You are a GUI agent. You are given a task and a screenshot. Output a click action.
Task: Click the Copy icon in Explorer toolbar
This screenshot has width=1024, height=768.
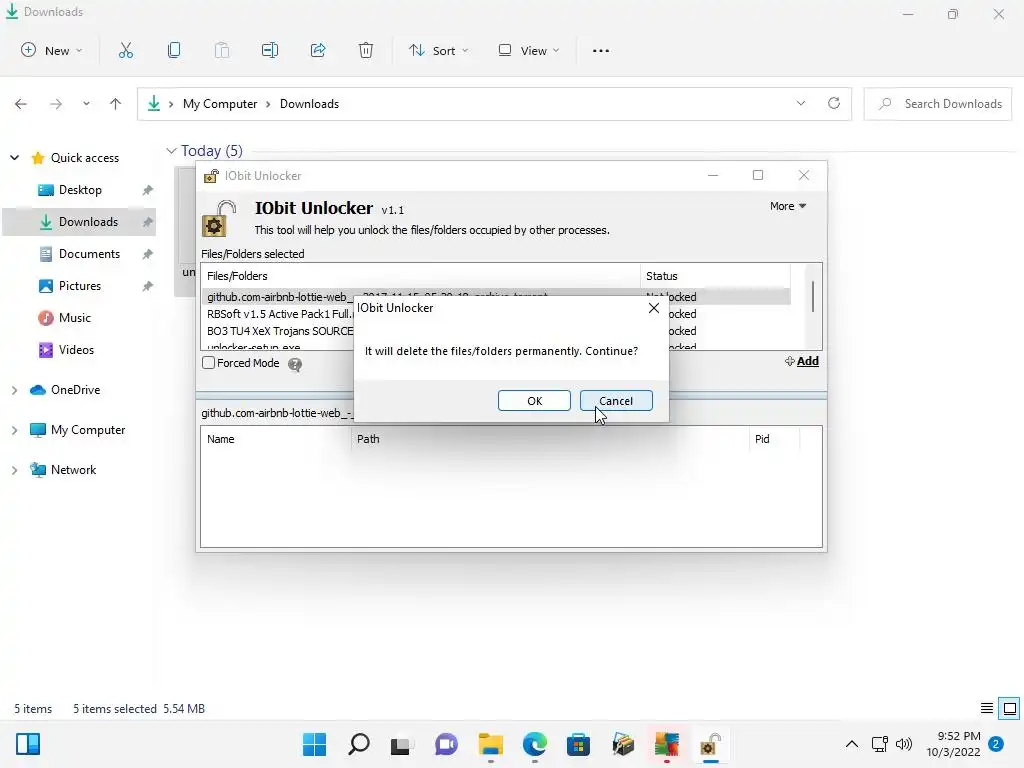(174, 50)
